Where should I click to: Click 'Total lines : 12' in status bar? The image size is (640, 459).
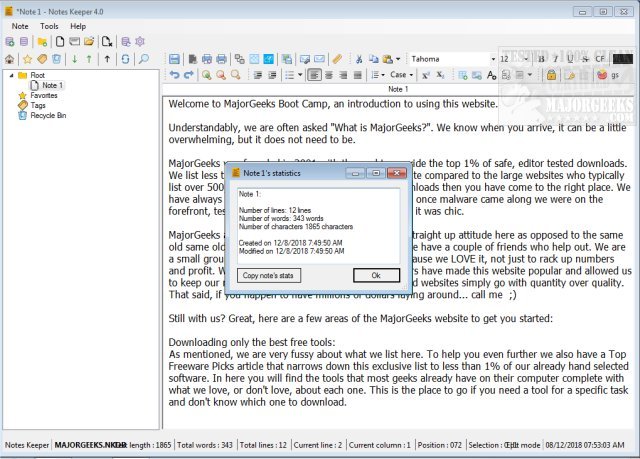[x=263, y=445]
